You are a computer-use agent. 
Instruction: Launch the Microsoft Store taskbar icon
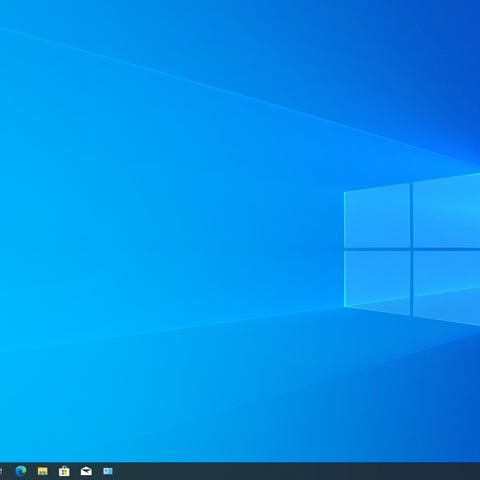pos(64,471)
